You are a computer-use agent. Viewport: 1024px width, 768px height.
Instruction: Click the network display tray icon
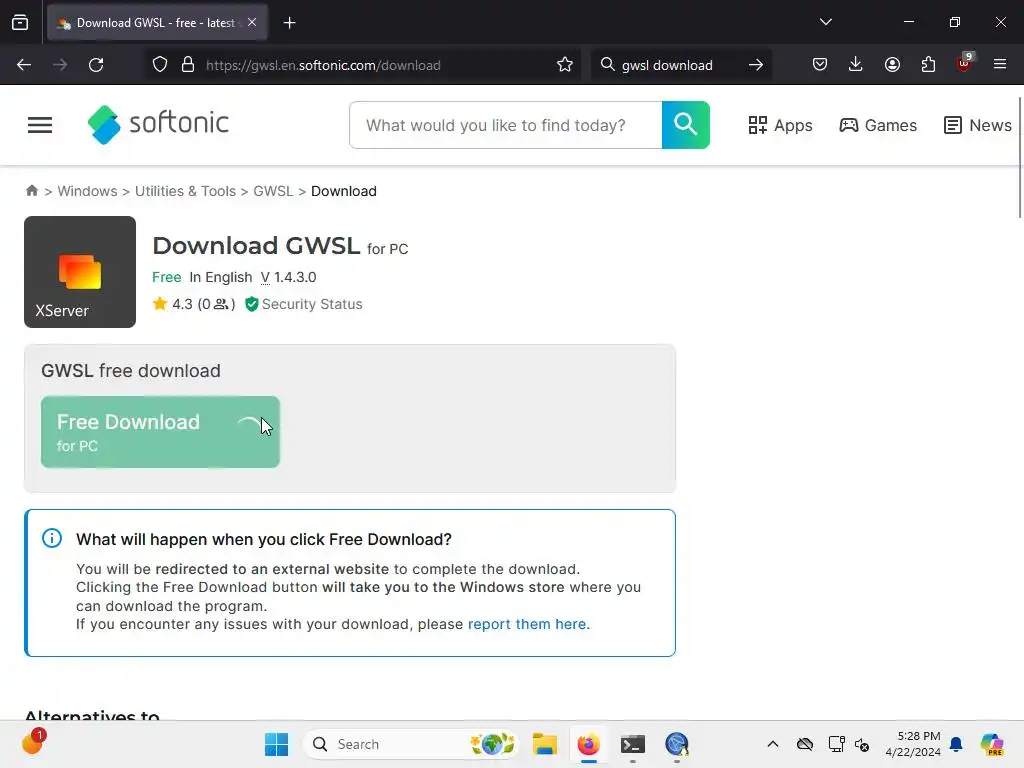point(836,744)
